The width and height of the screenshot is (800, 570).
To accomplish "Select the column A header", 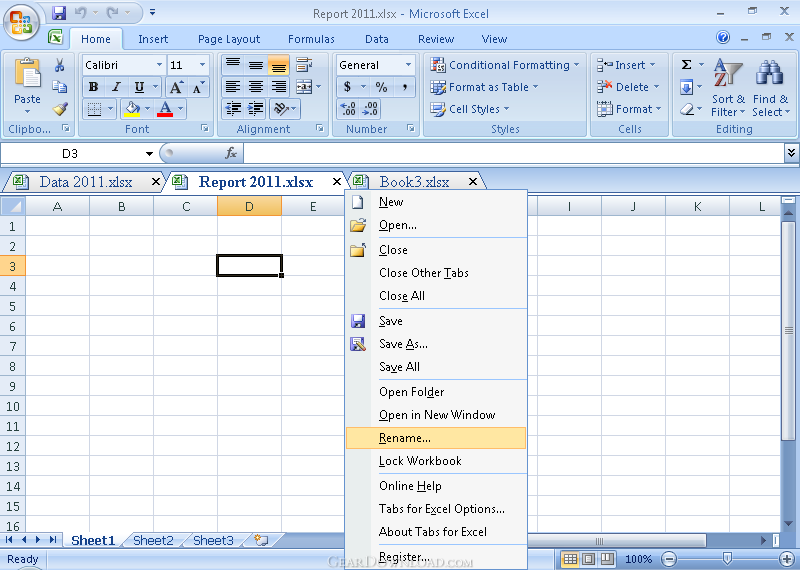I will tap(58, 207).
